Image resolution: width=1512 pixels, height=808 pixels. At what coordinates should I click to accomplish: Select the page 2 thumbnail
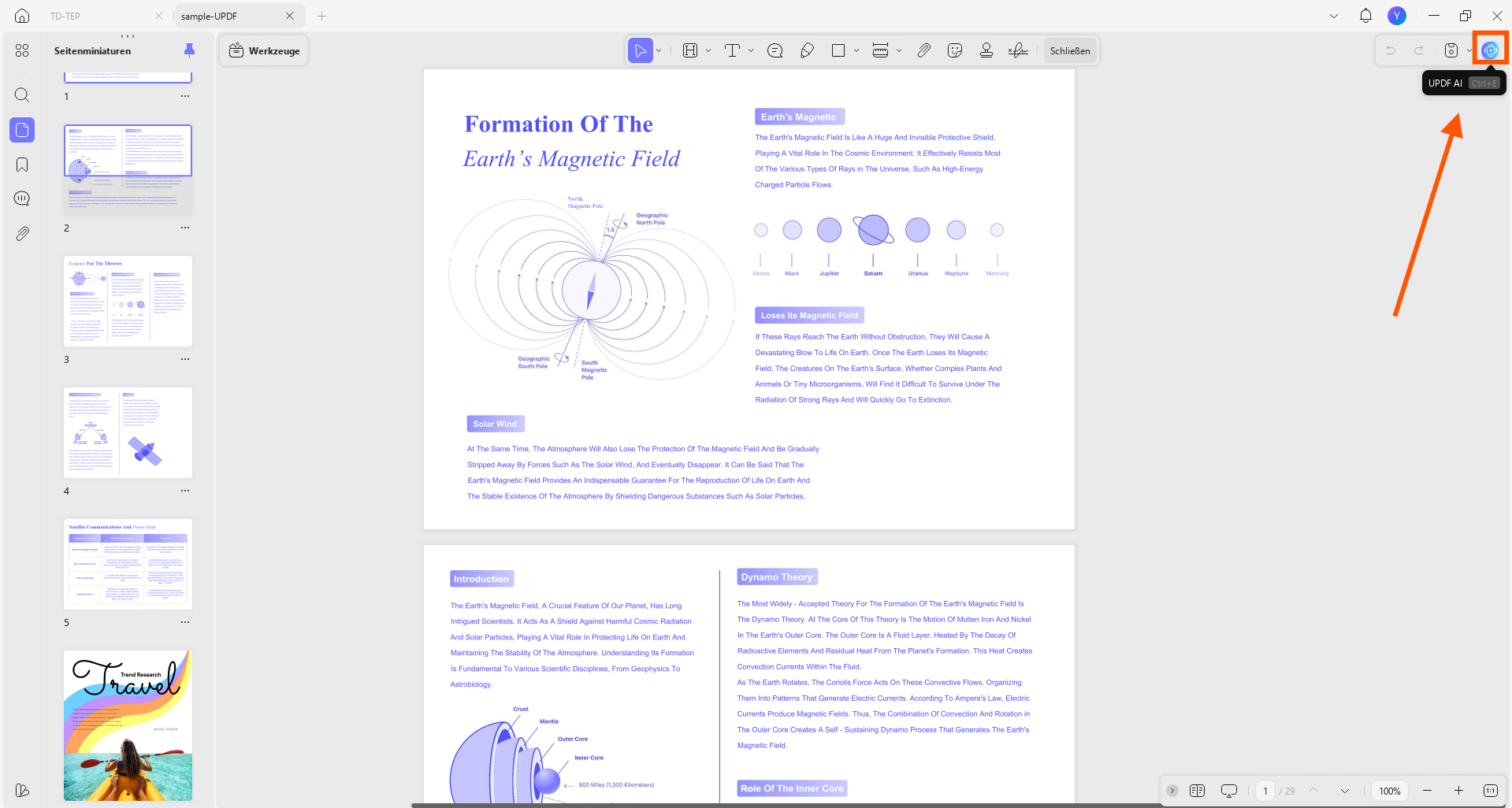coord(128,169)
